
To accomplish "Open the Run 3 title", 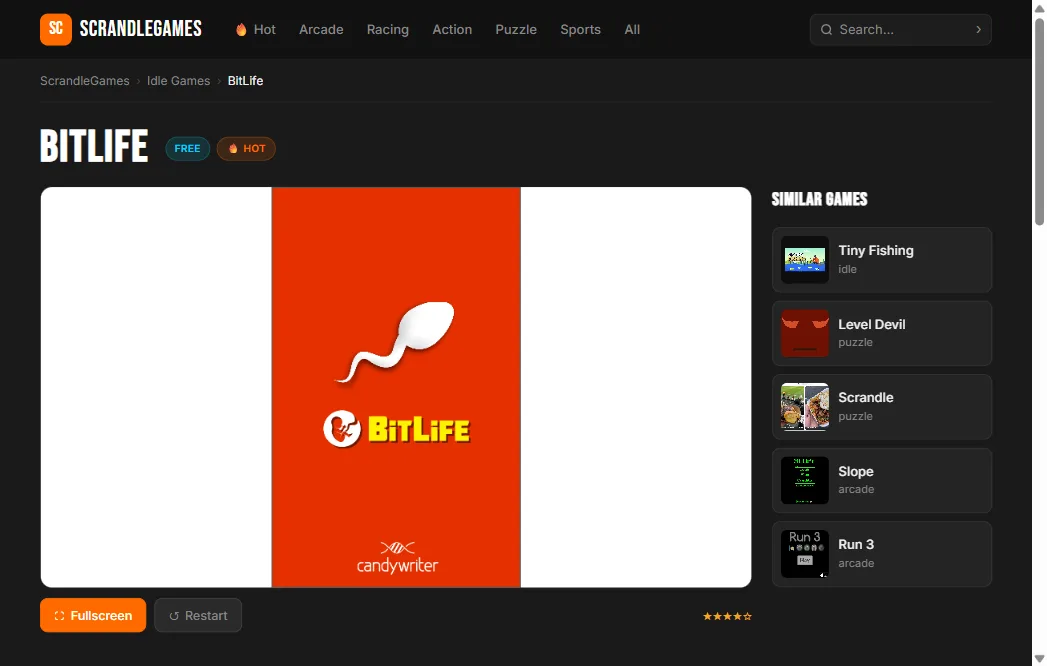I will point(855,544).
